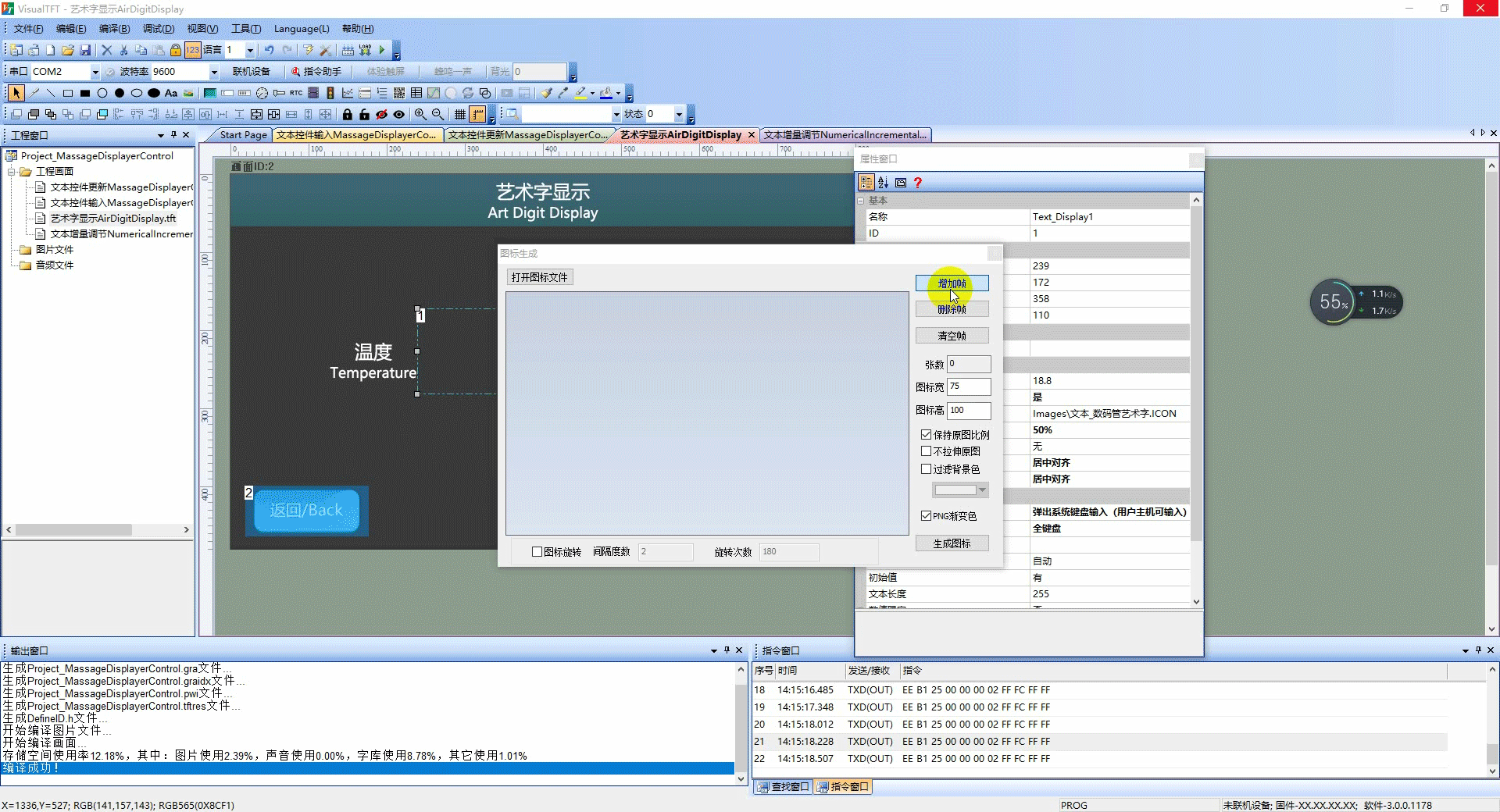Screen dimensions: 1500x812
Task: Select the text Aa tool
Action: tap(171, 93)
